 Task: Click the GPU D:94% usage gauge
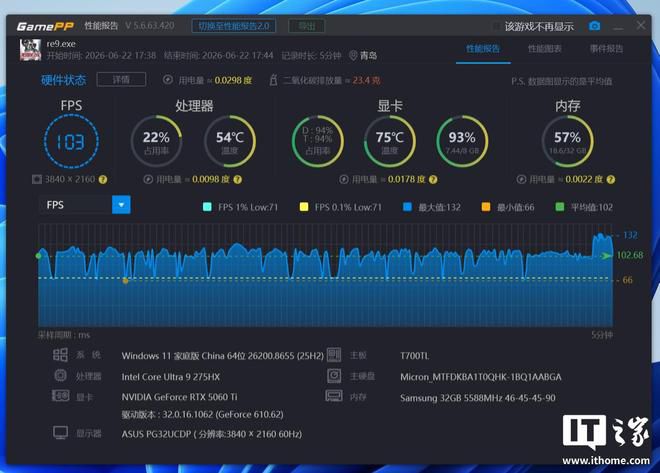click(x=318, y=141)
